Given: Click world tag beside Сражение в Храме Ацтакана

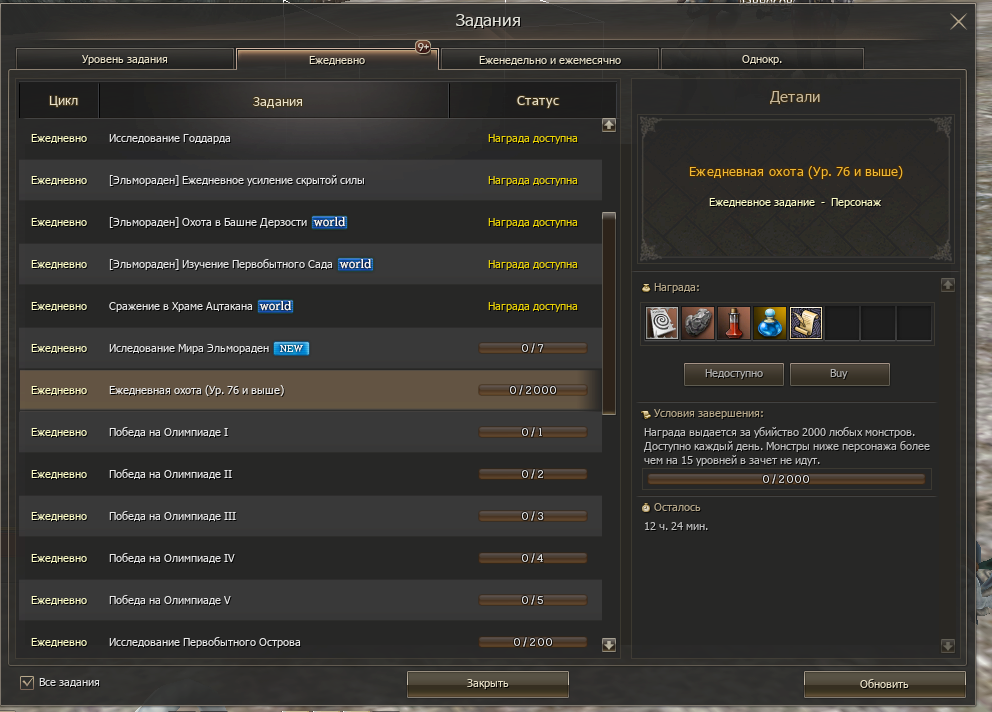Looking at the screenshot, I should pyautogui.click(x=275, y=306).
